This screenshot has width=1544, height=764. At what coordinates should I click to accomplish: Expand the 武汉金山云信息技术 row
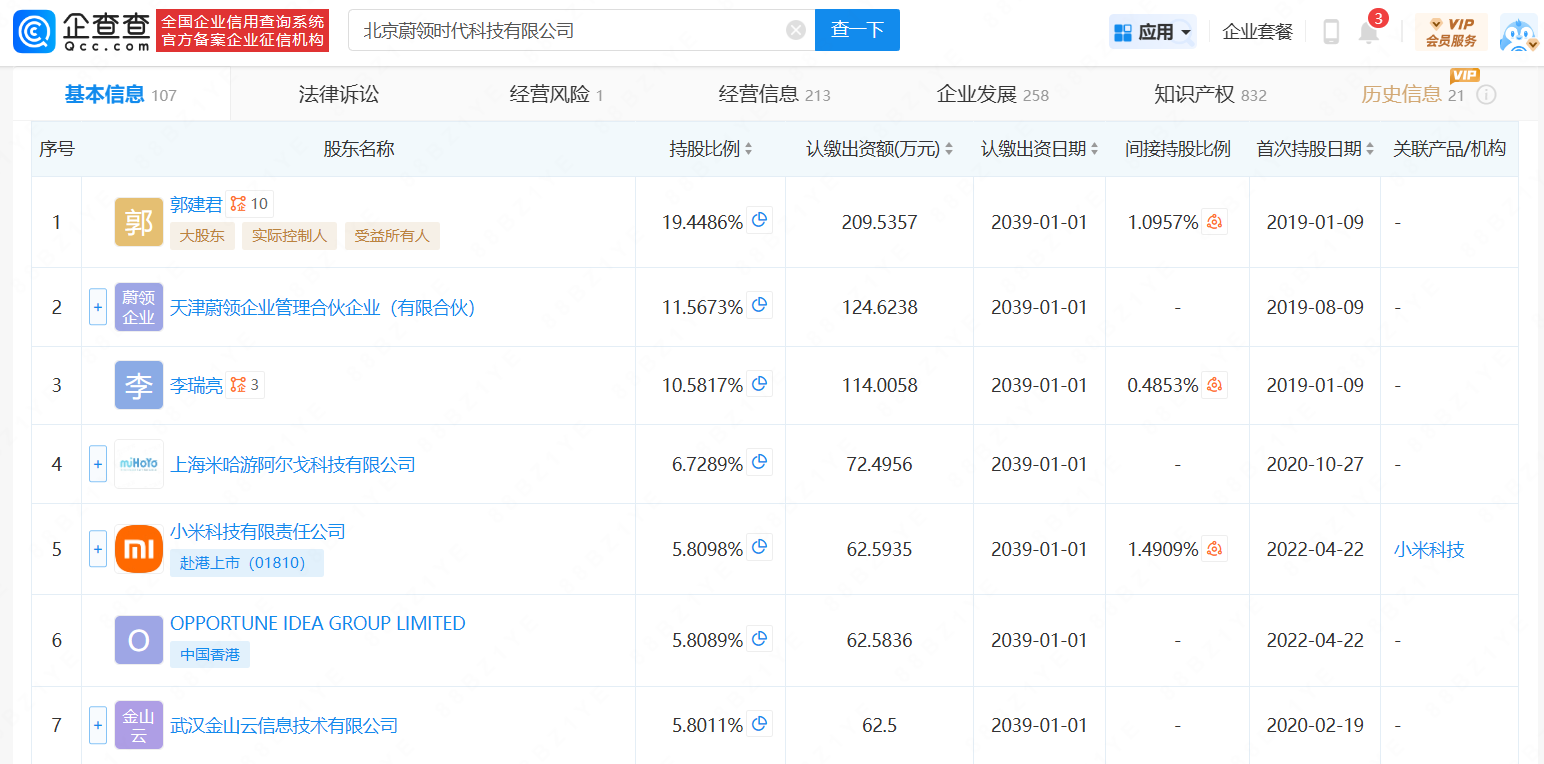98,725
